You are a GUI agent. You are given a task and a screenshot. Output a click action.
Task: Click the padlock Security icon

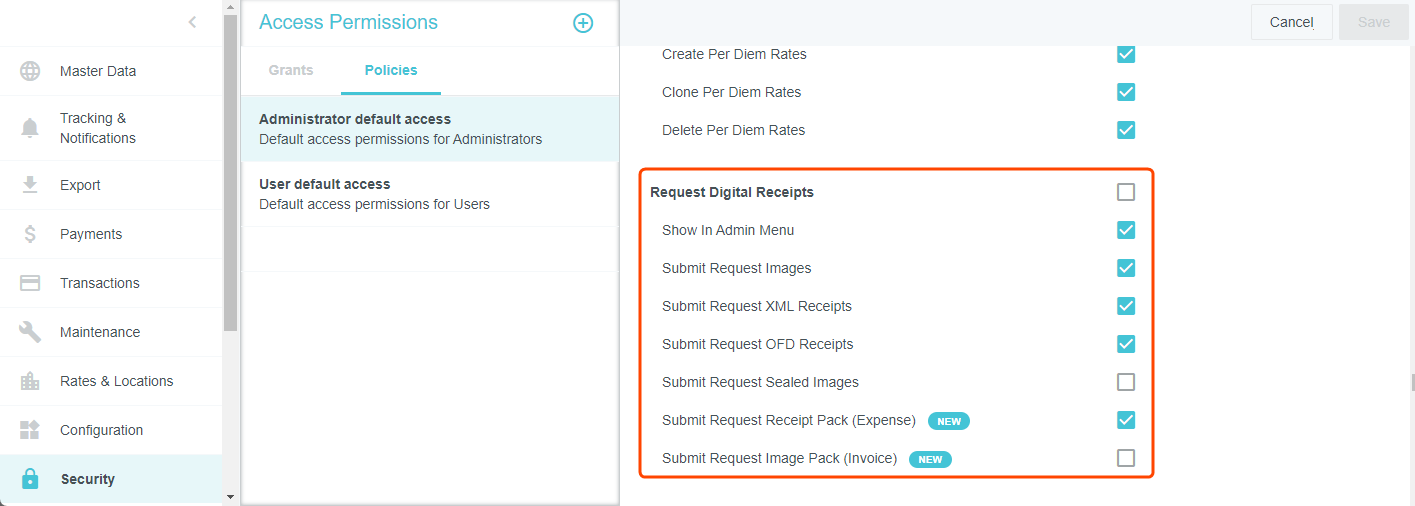(x=30, y=479)
